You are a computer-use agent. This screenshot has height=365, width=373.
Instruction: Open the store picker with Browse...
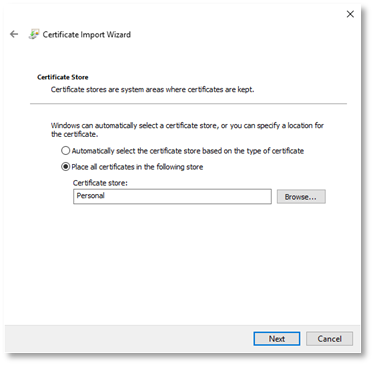click(x=301, y=197)
